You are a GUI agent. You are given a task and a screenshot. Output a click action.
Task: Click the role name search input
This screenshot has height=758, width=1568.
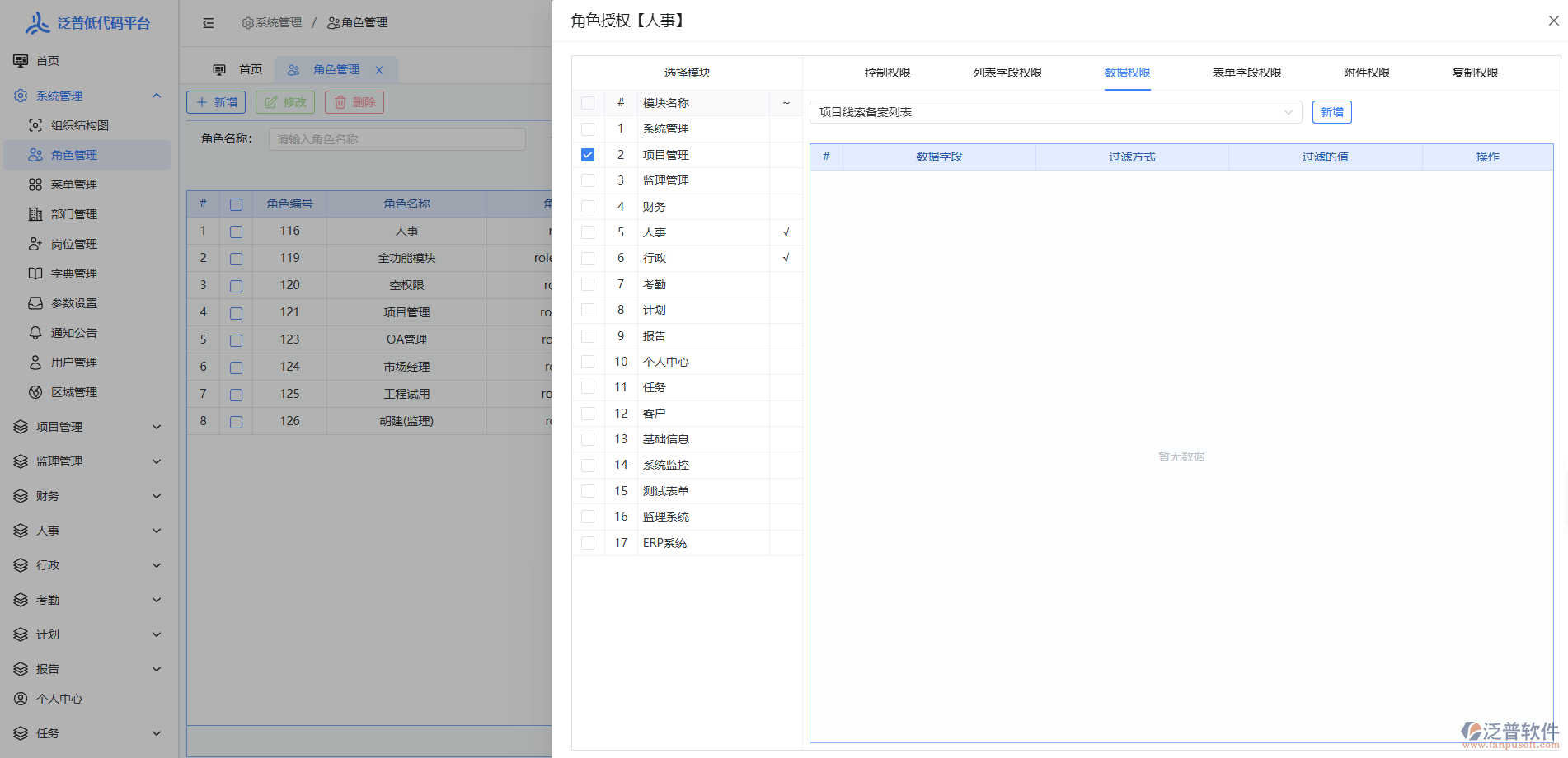[397, 139]
